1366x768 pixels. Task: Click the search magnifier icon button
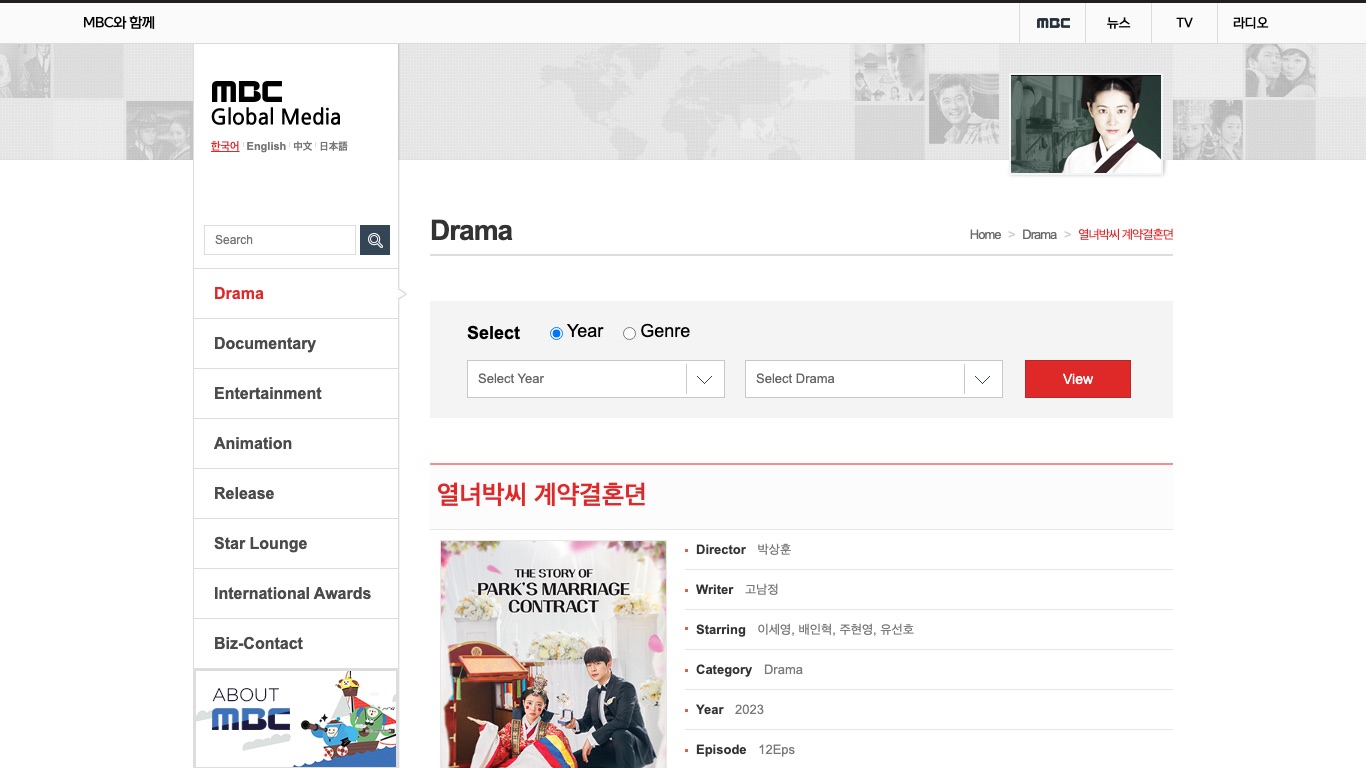pyautogui.click(x=375, y=240)
